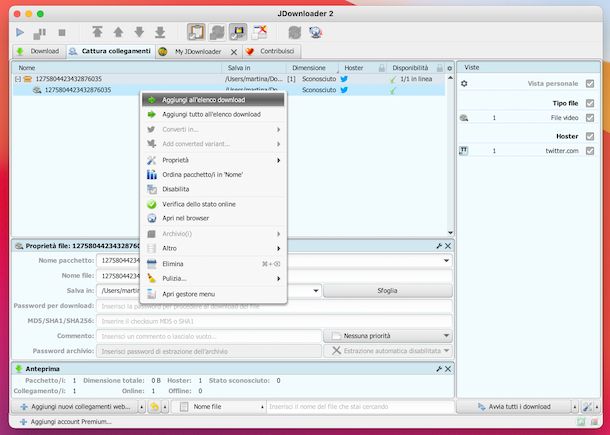Toggle Vista personale checkbox

[590, 84]
